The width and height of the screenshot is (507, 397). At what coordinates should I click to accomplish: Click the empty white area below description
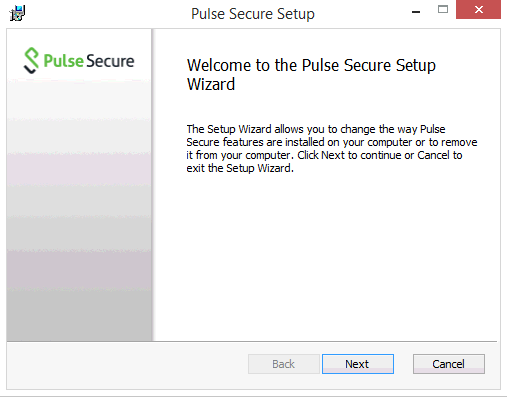(x=327, y=257)
